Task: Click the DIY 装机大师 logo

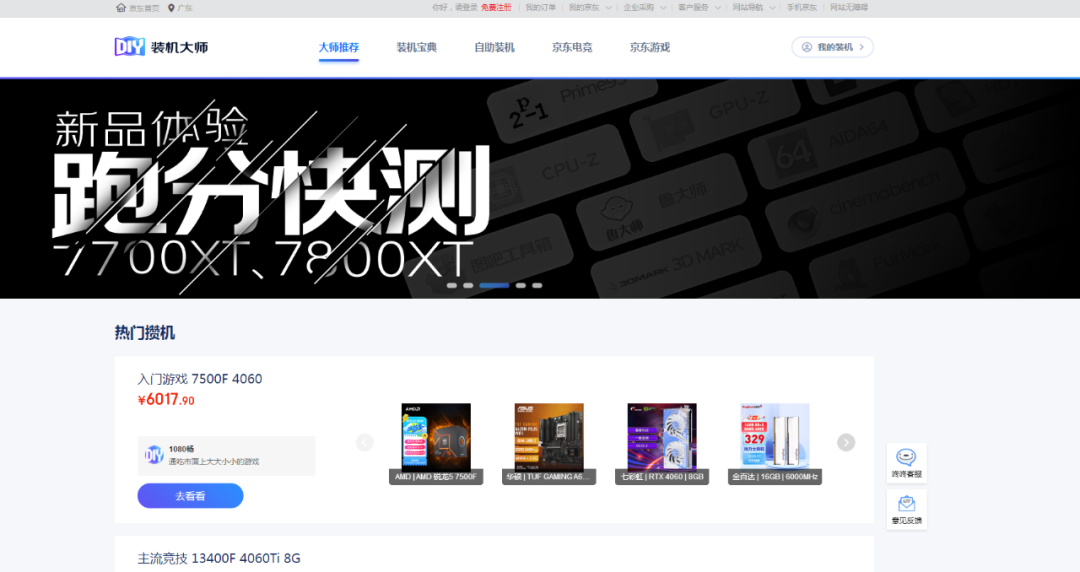Action: pyautogui.click(x=161, y=47)
